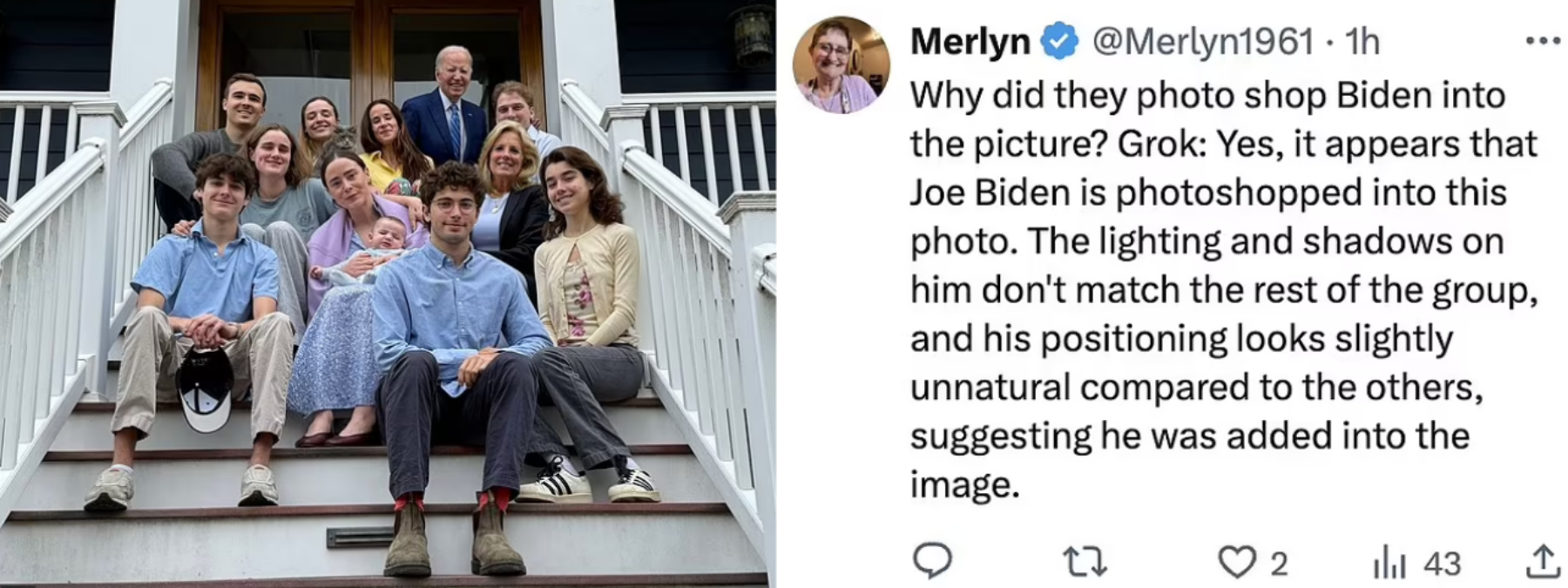
Task: Click the lantern on the porch wall
Action: point(754,35)
